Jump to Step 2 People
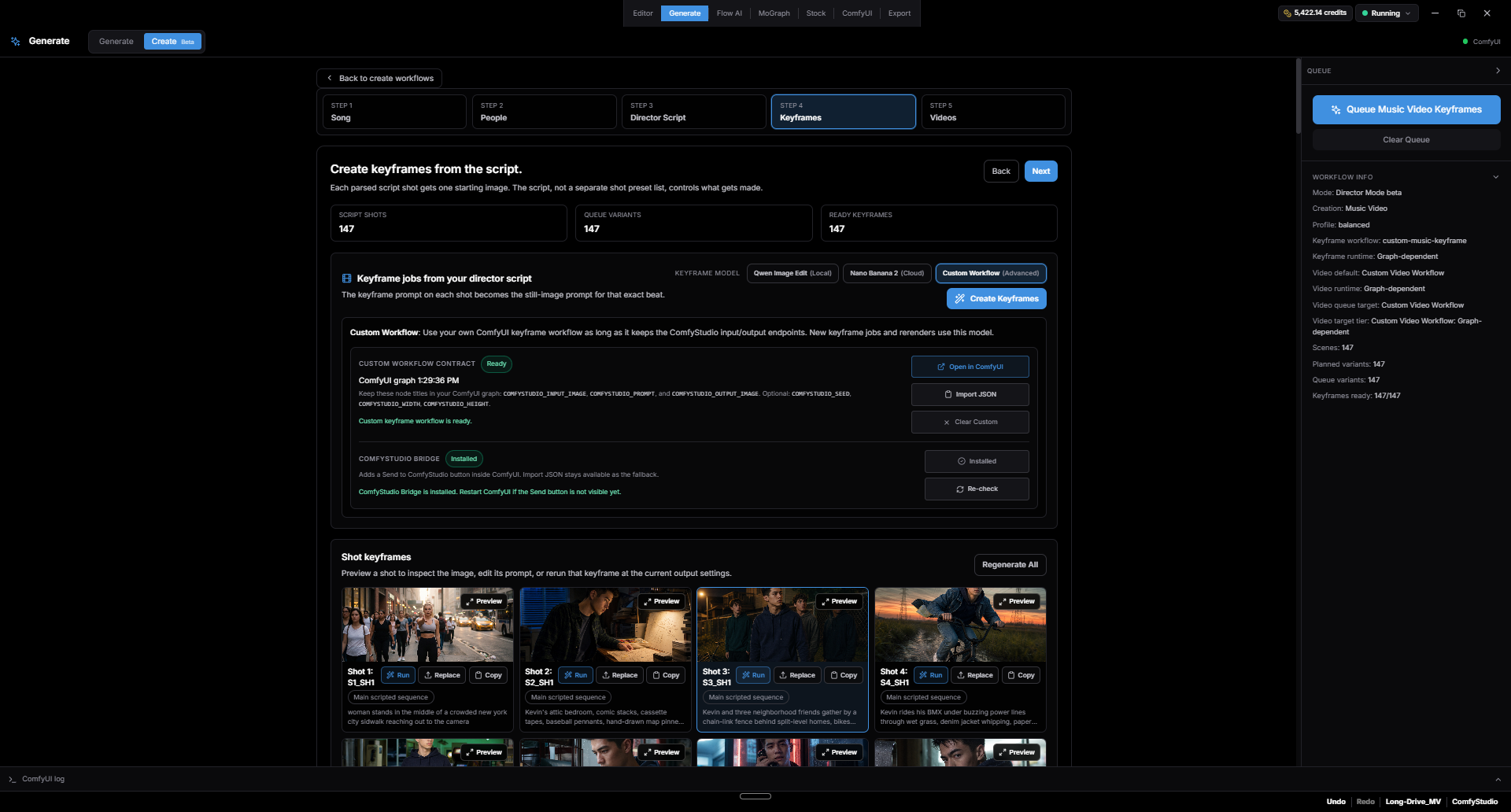 pos(544,112)
